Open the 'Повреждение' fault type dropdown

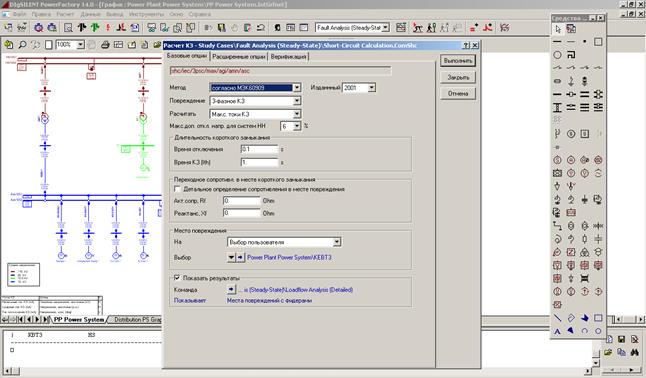click(297, 101)
